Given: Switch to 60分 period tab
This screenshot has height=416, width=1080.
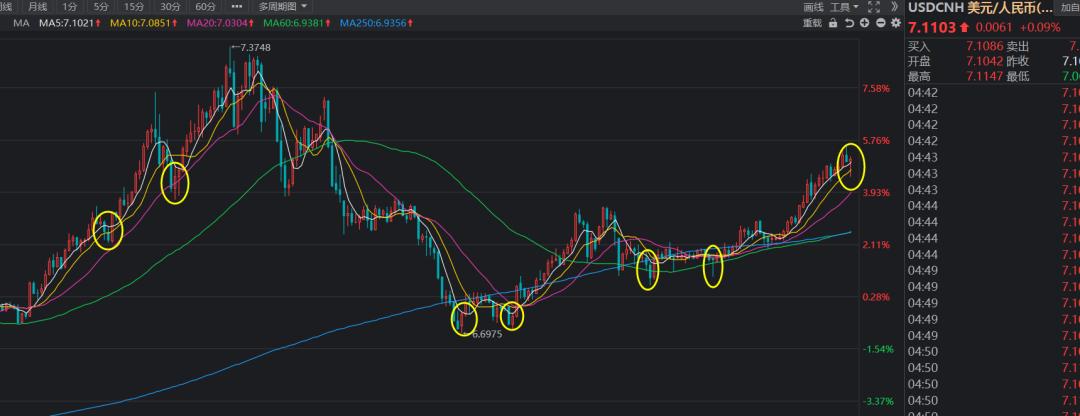Looking at the screenshot, I should click(x=205, y=6).
